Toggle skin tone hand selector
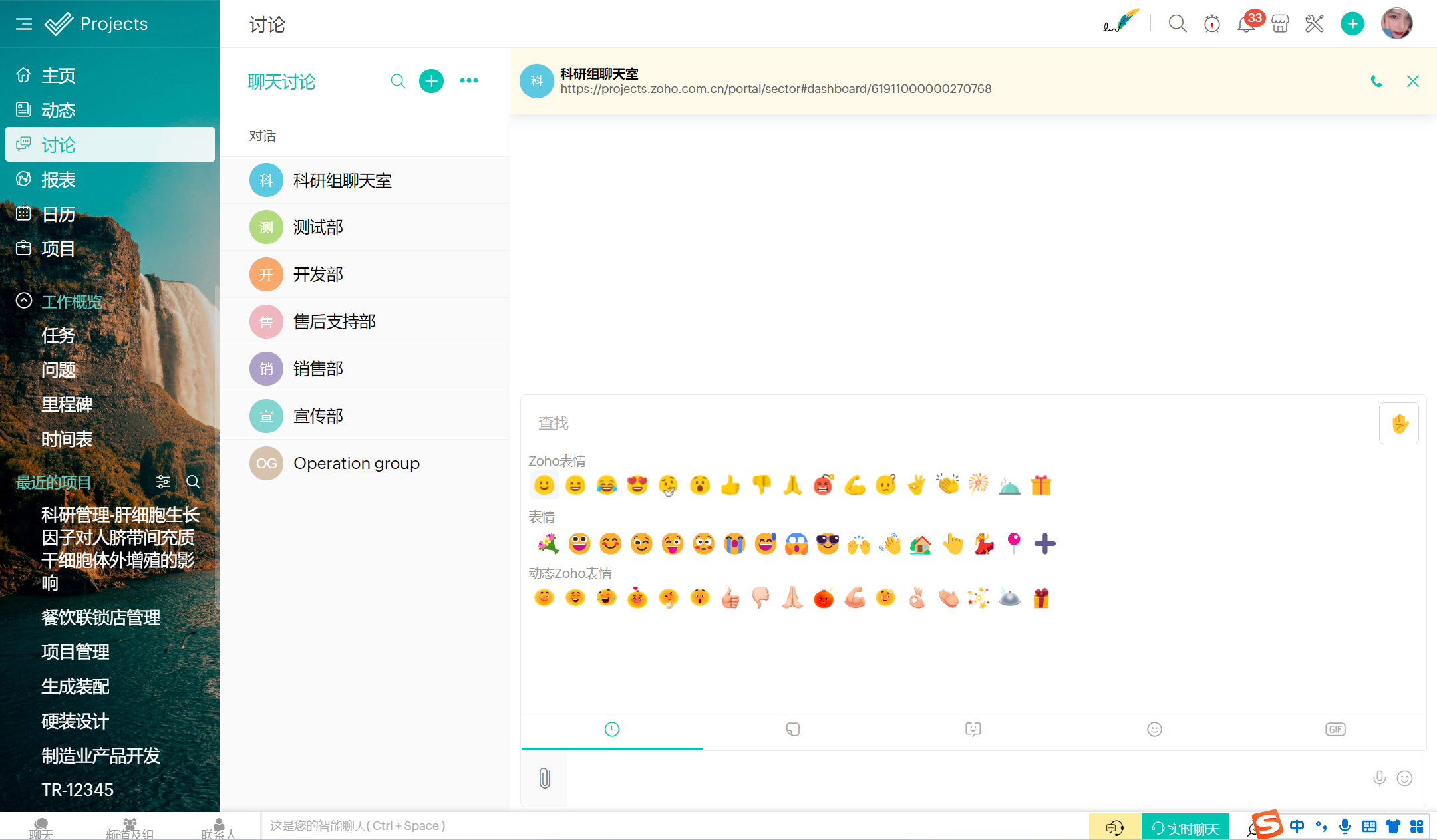Screen dimensions: 1437x840 point(1398,424)
